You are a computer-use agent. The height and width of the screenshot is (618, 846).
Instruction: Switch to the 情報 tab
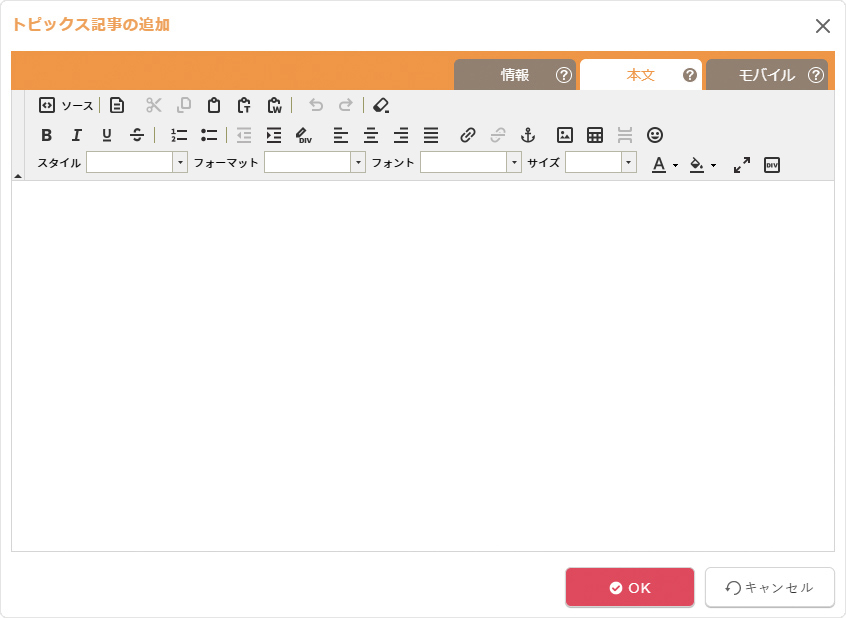pyautogui.click(x=515, y=75)
